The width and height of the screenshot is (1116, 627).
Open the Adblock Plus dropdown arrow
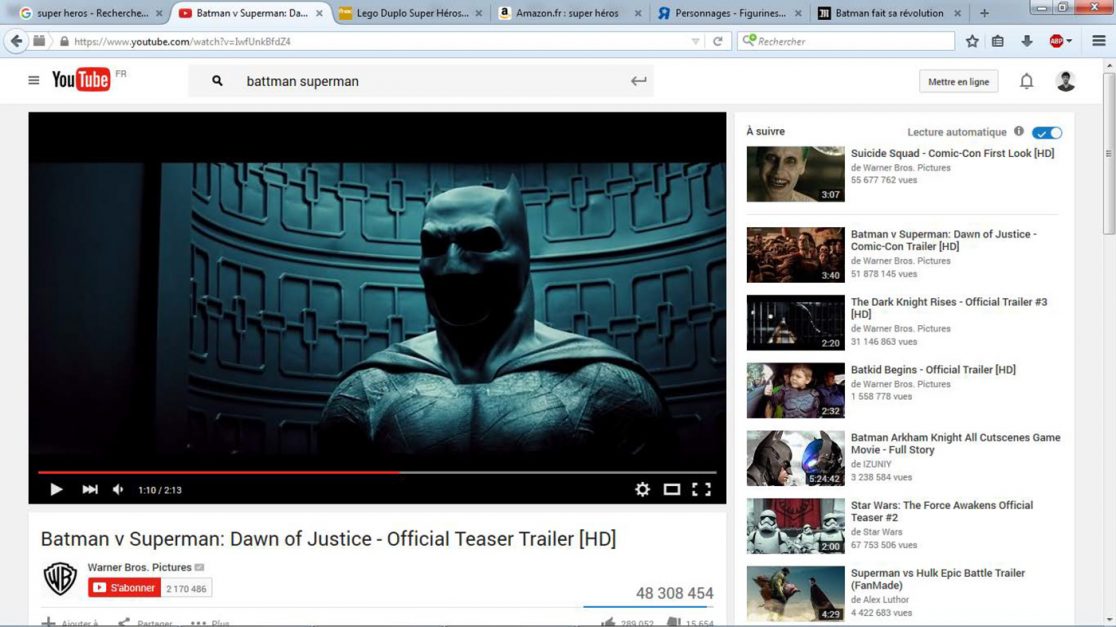click(x=1069, y=41)
